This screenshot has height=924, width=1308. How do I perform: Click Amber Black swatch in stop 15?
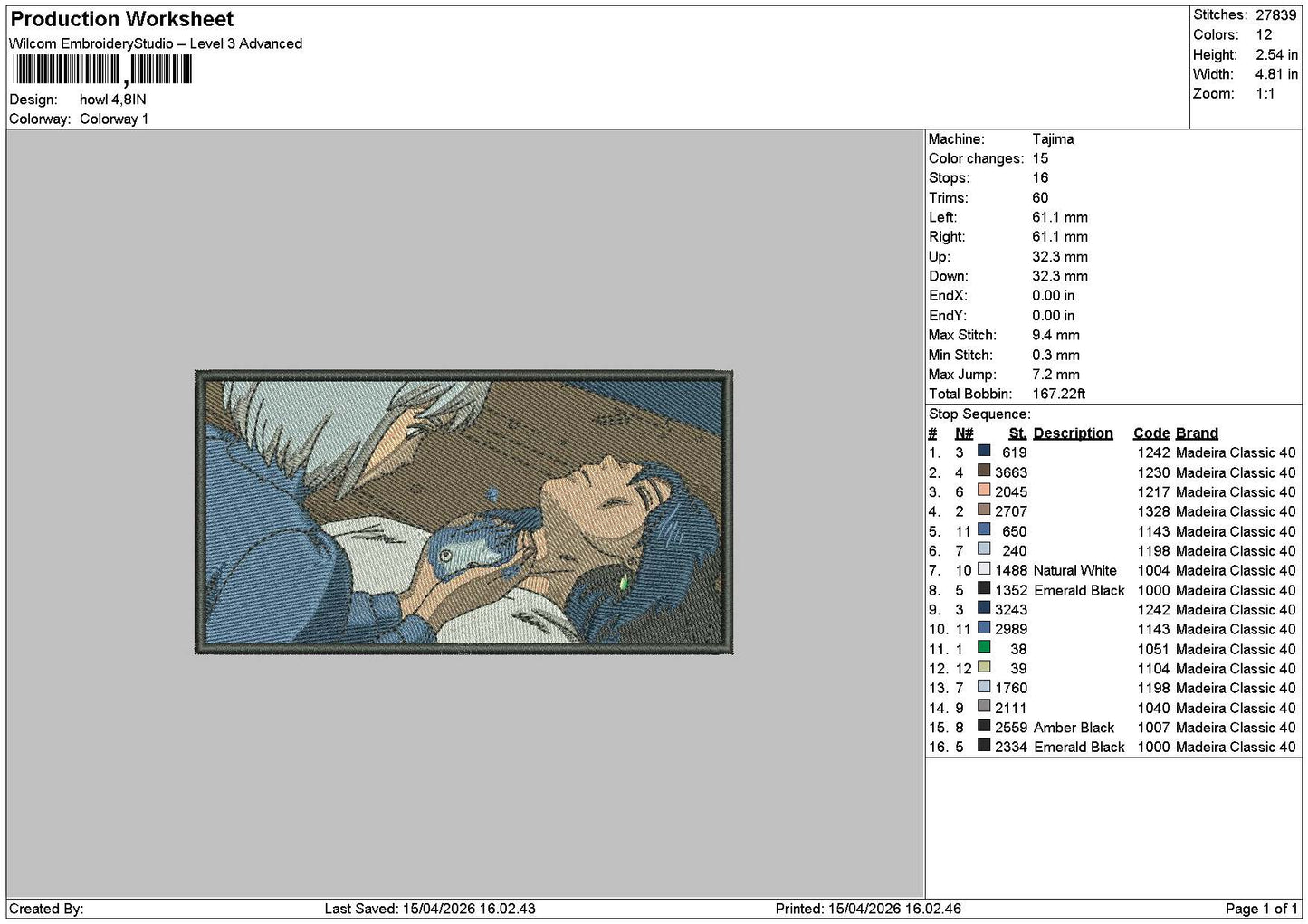point(984,727)
